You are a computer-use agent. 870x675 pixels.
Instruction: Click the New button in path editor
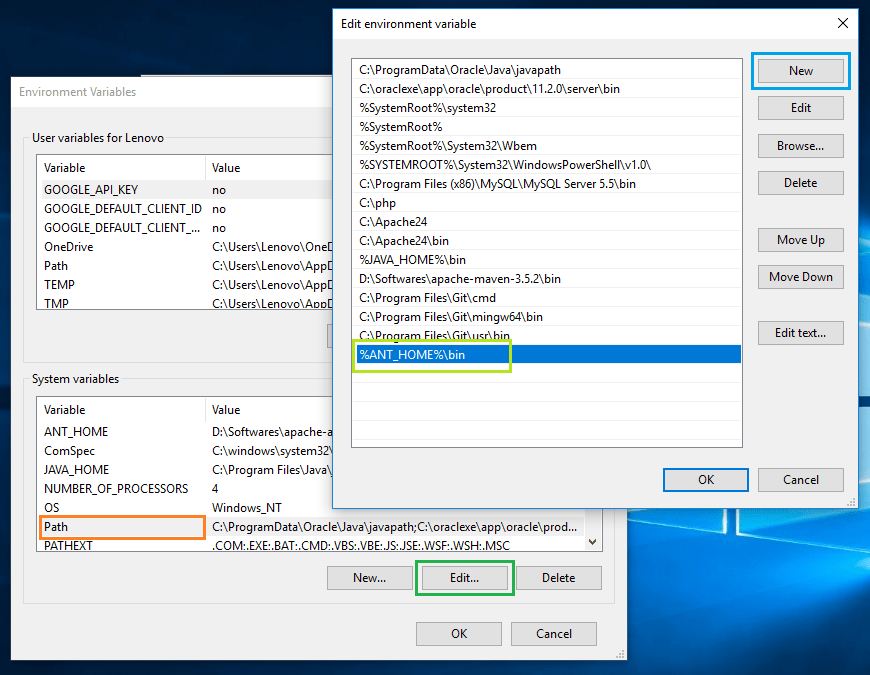(x=800, y=71)
